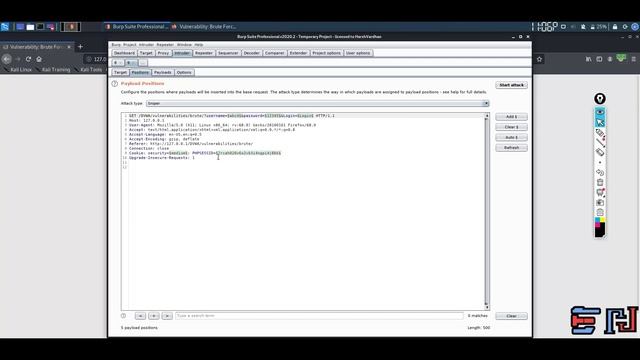
Task: Switch to the User options tab
Action: click(x=358, y=53)
